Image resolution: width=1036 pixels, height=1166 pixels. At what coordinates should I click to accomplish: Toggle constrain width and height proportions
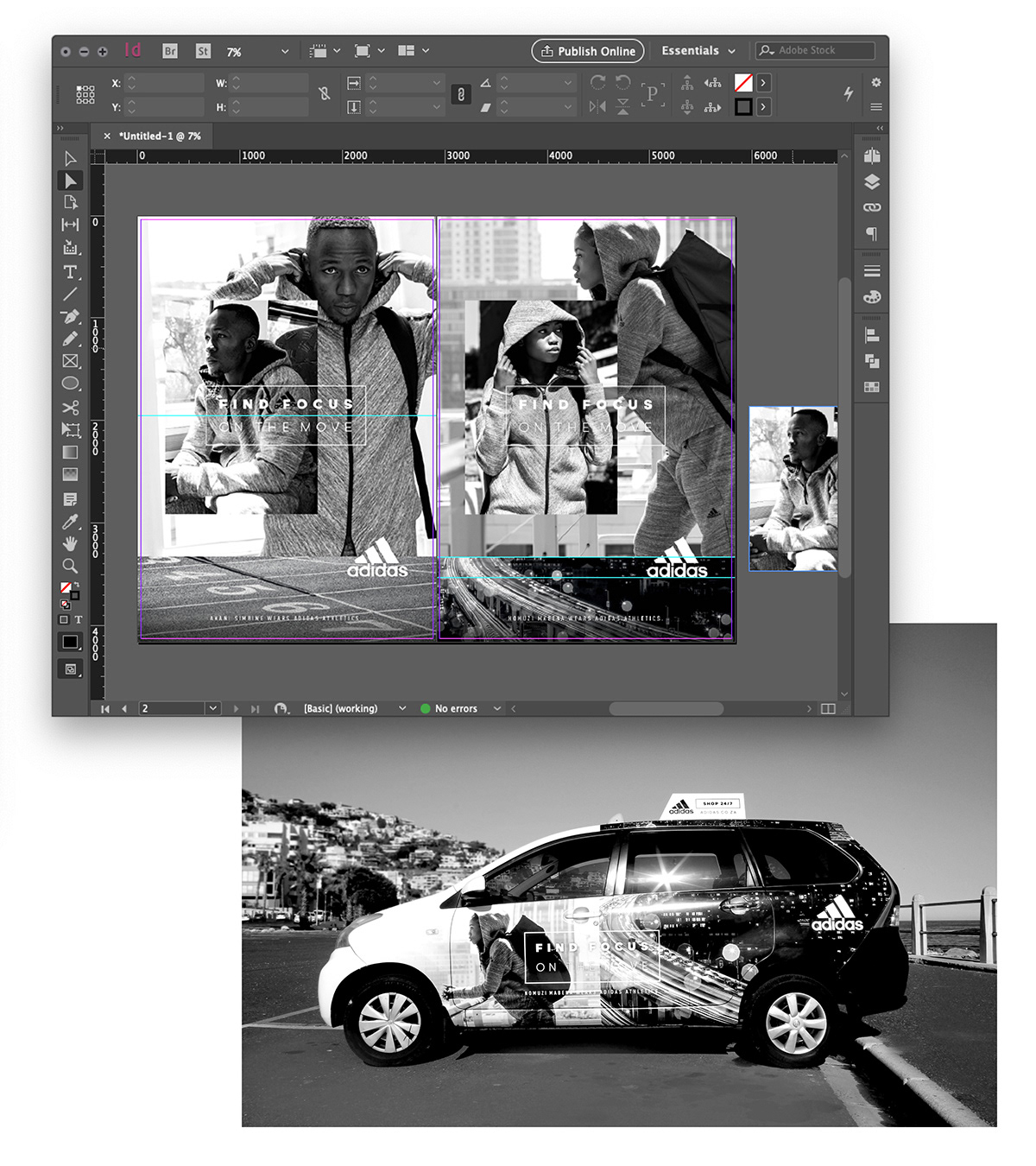tap(325, 93)
